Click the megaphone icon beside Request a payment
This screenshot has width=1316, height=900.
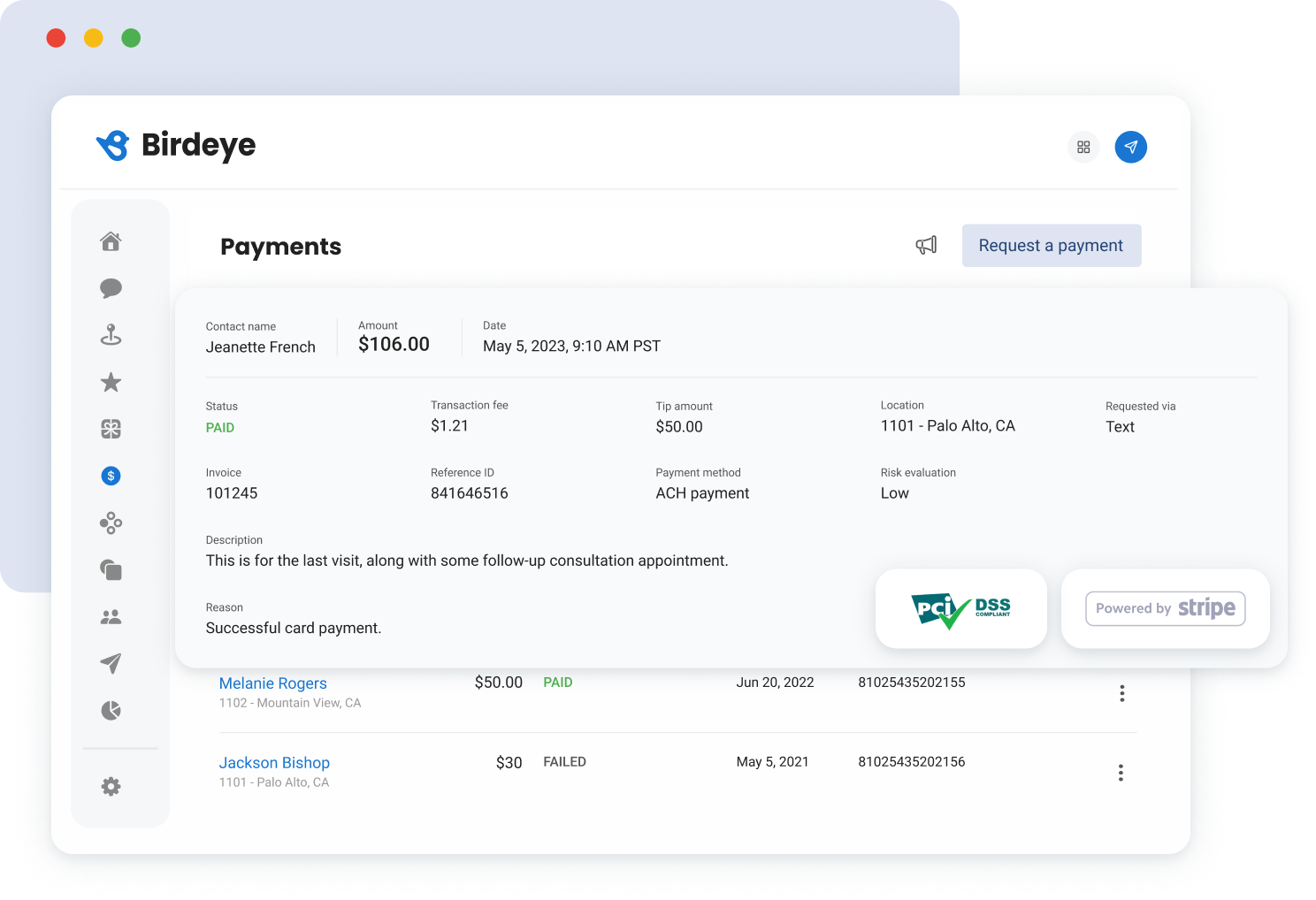pos(926,245)
